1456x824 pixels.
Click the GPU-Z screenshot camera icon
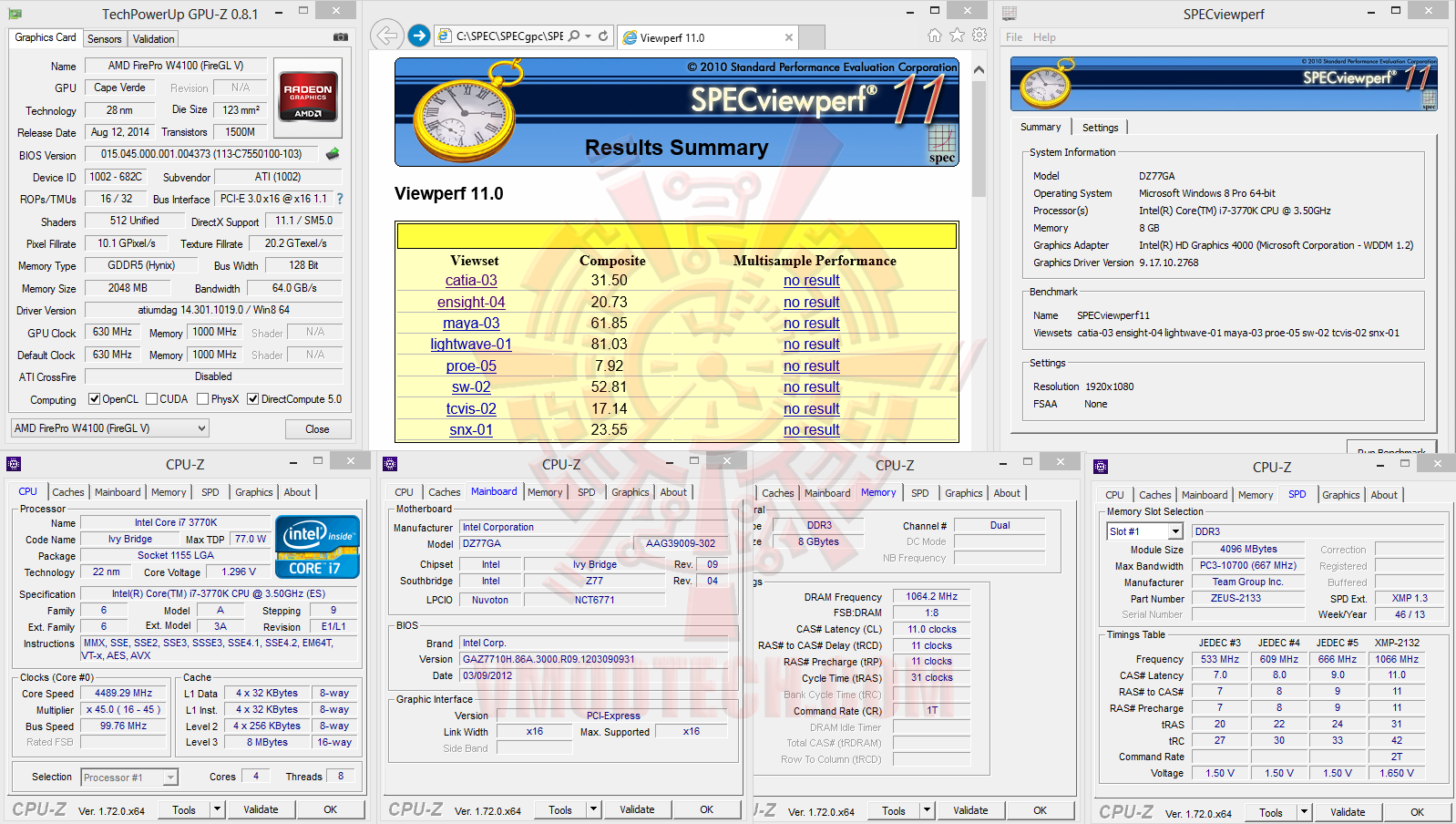click(340, 37)
